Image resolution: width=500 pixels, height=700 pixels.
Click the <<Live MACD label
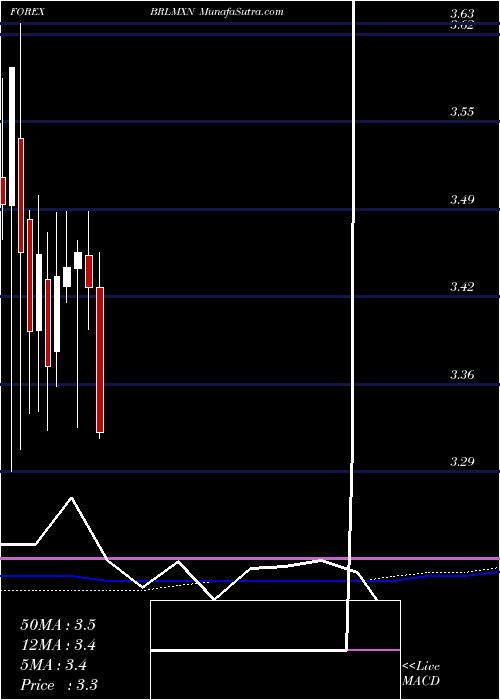tap(421, 674)
